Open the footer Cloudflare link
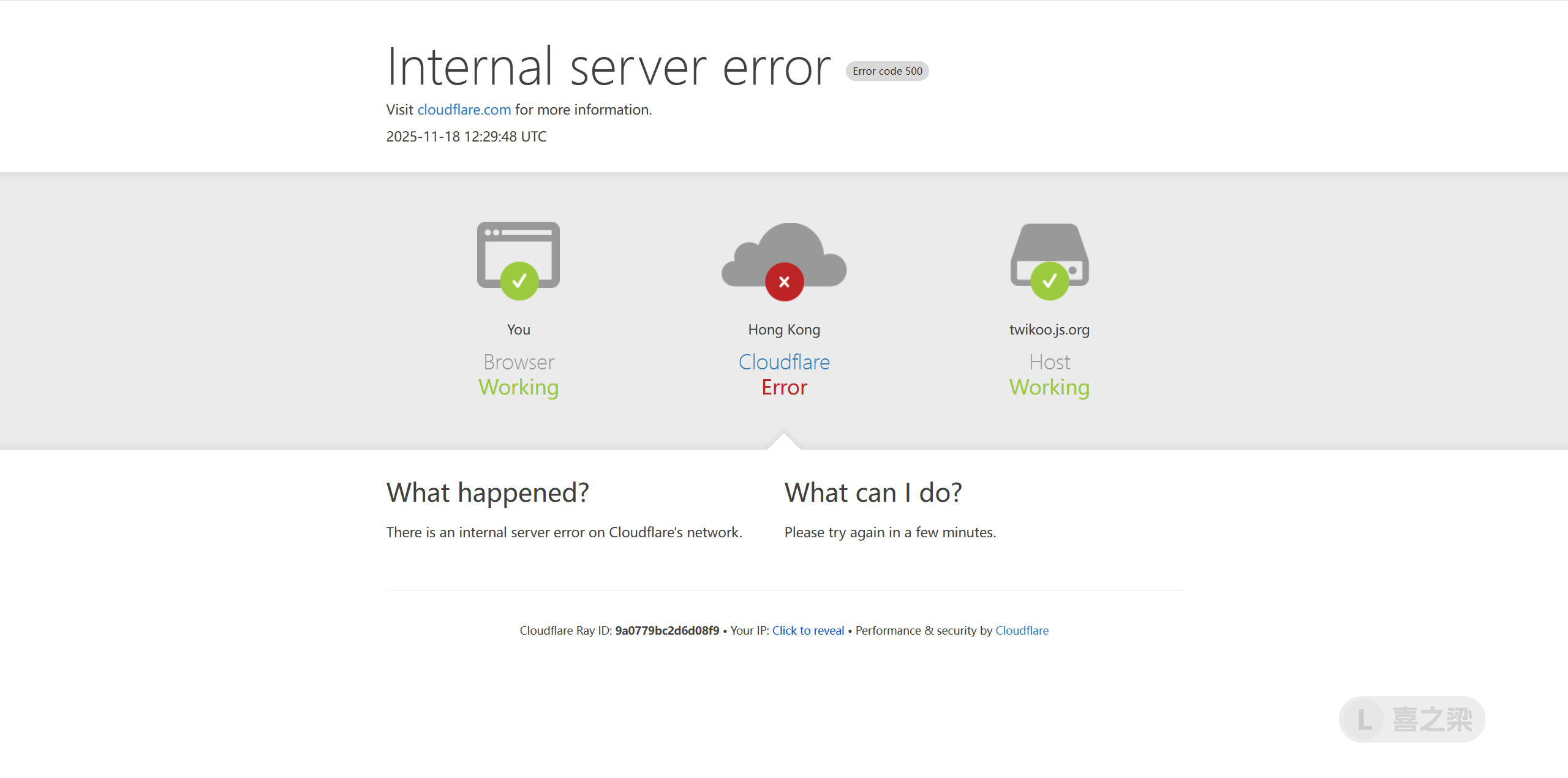The image size is (1568, 778). [1022, 630]
